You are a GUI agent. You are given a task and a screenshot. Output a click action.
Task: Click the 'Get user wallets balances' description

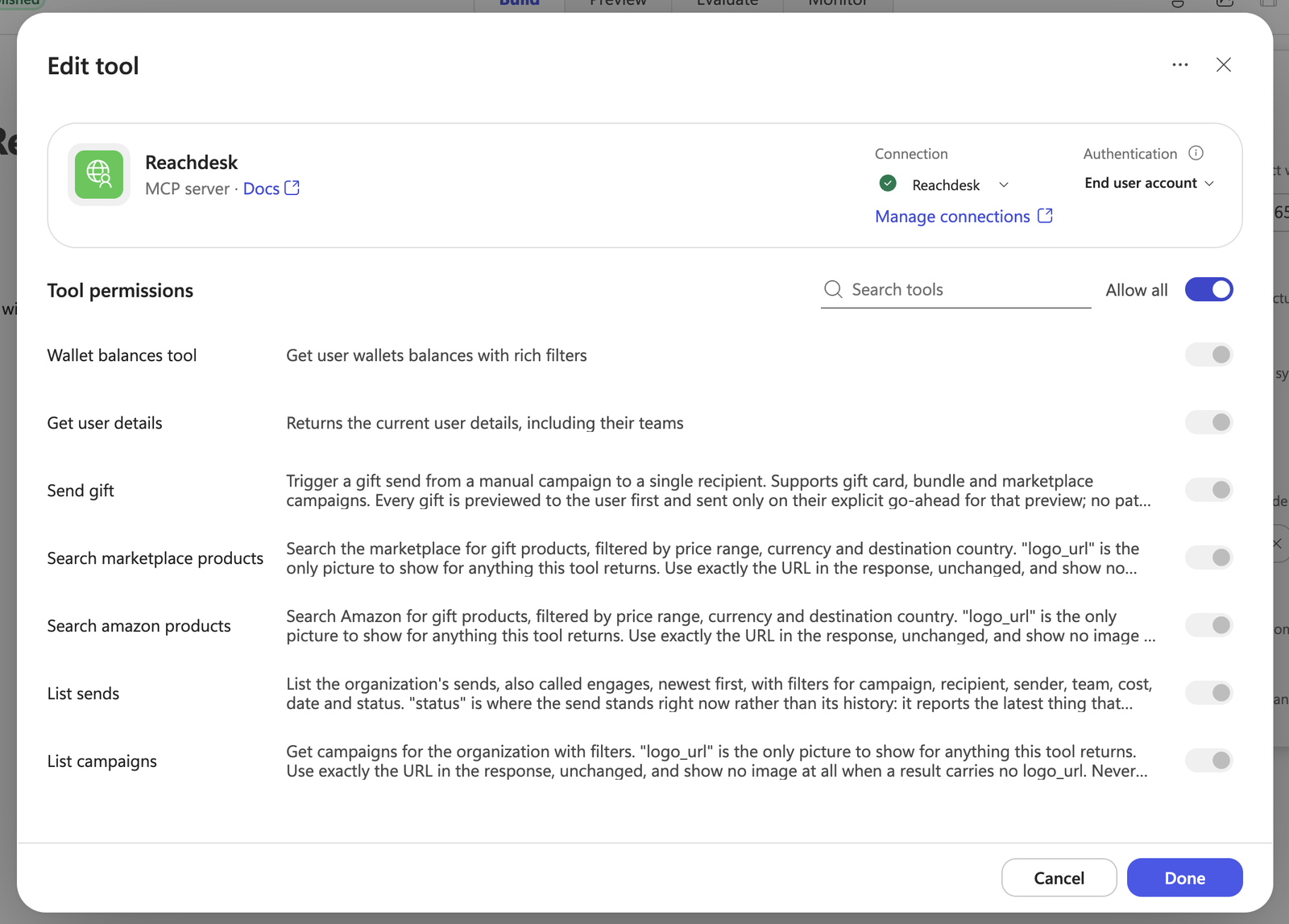coord(437,355)
